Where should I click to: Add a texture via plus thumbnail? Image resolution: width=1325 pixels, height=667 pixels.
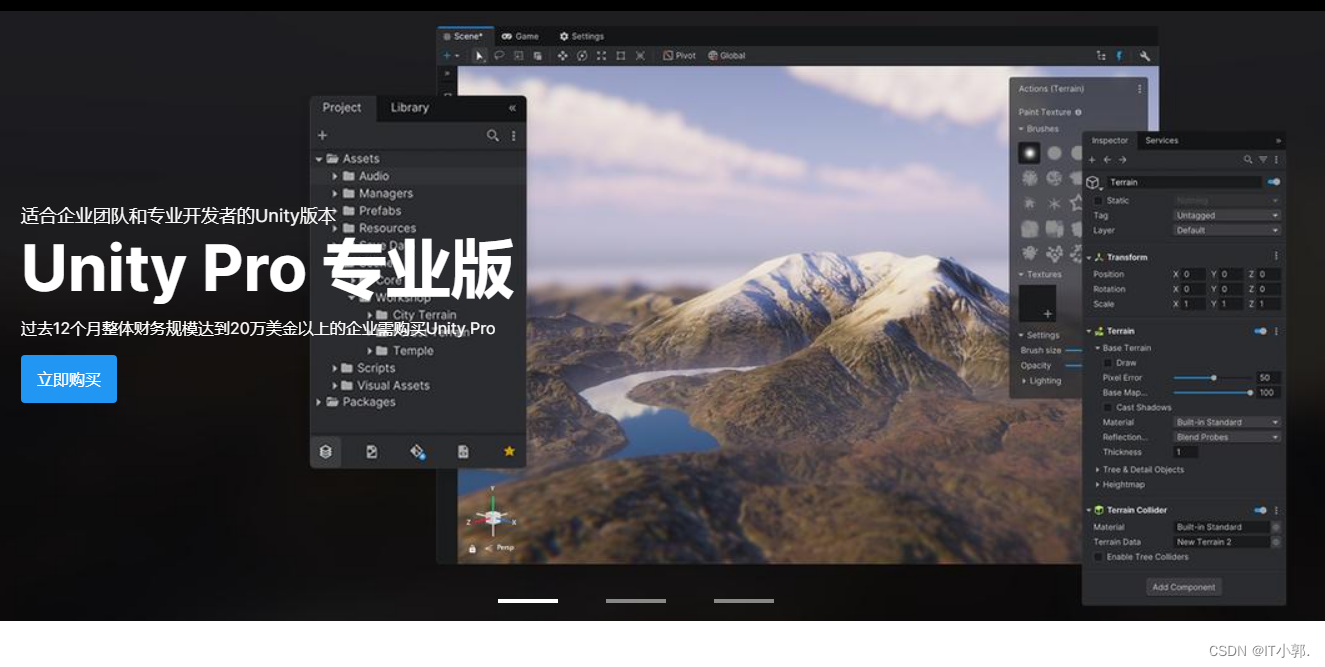point(1037,303)
